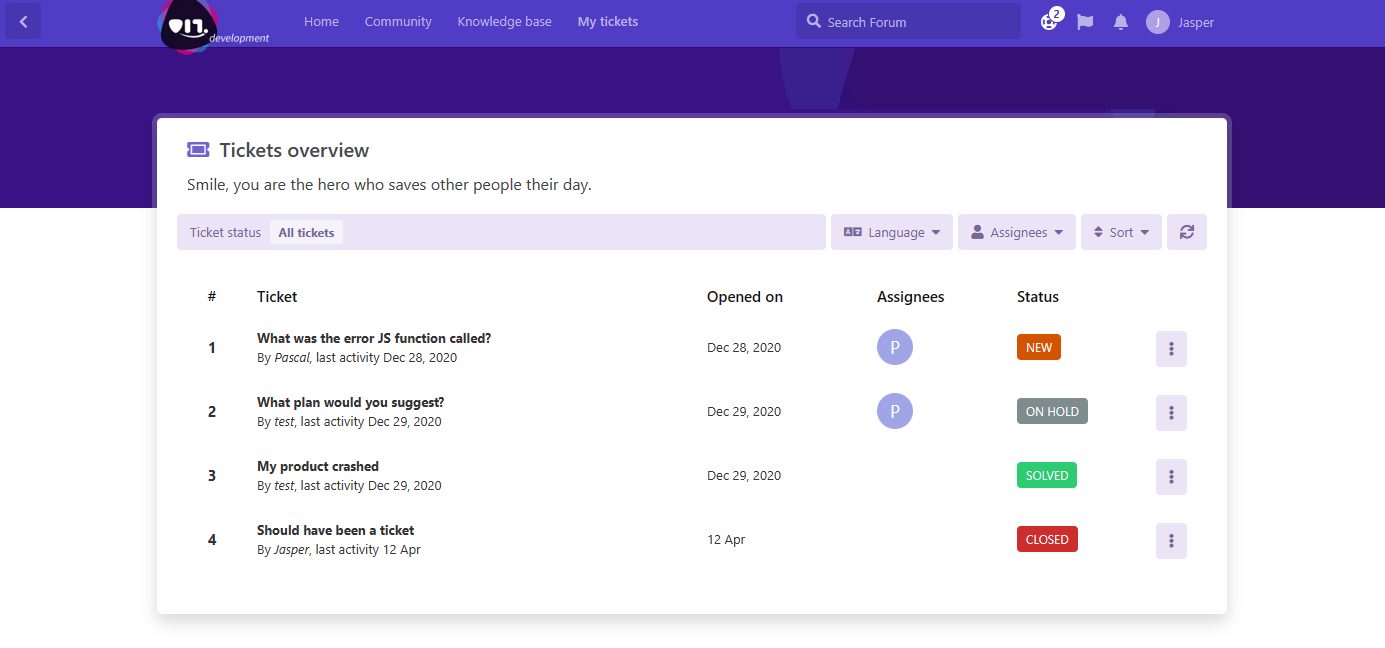Screen dimensions: 1385x648
Task: Open ticket 'My product crashed'
Action: pos(318,467)
